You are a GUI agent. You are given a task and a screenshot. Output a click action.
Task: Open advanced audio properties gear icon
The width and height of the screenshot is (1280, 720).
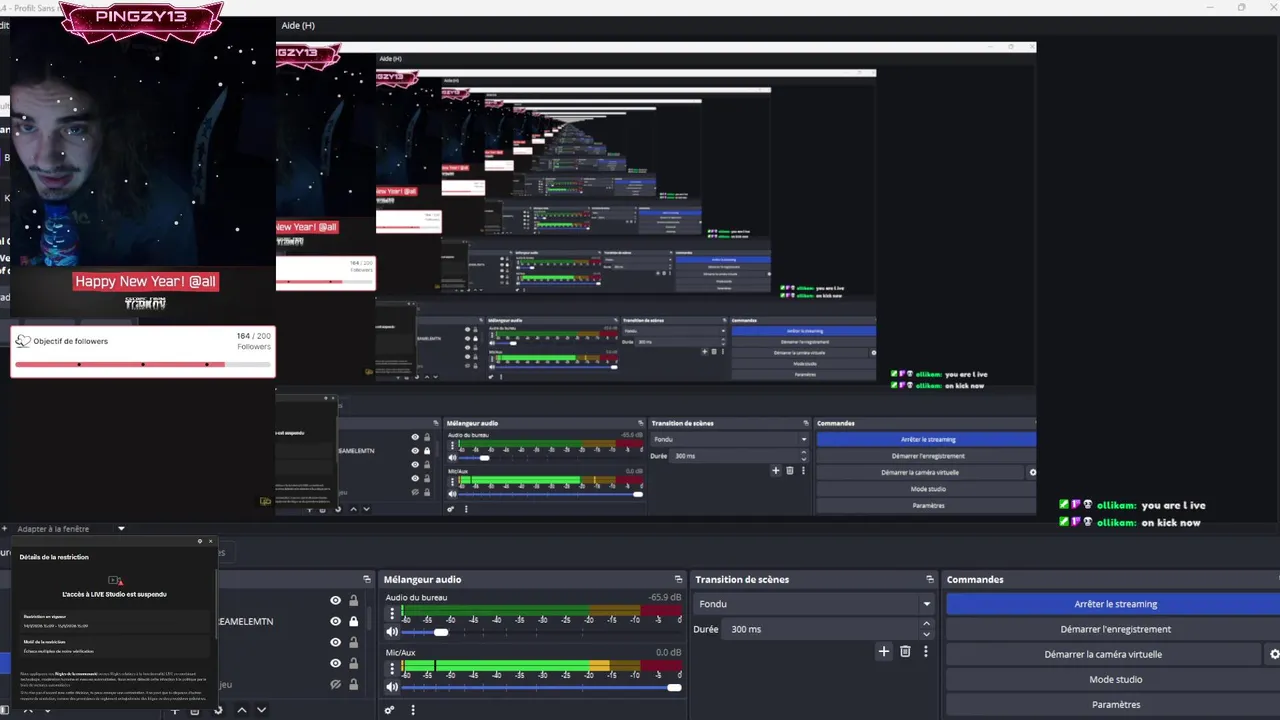point(390,710)
